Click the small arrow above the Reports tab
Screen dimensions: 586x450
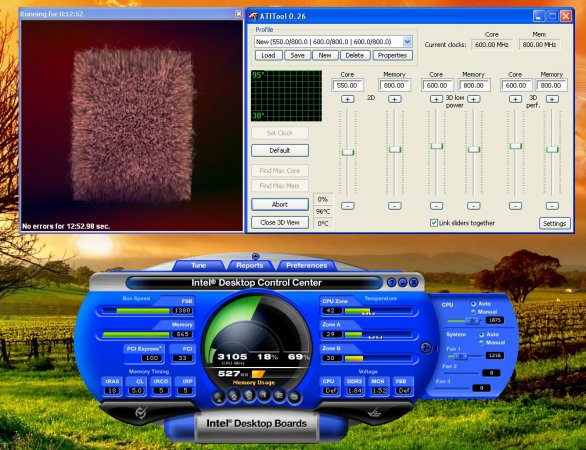click(x=256, y=256)
